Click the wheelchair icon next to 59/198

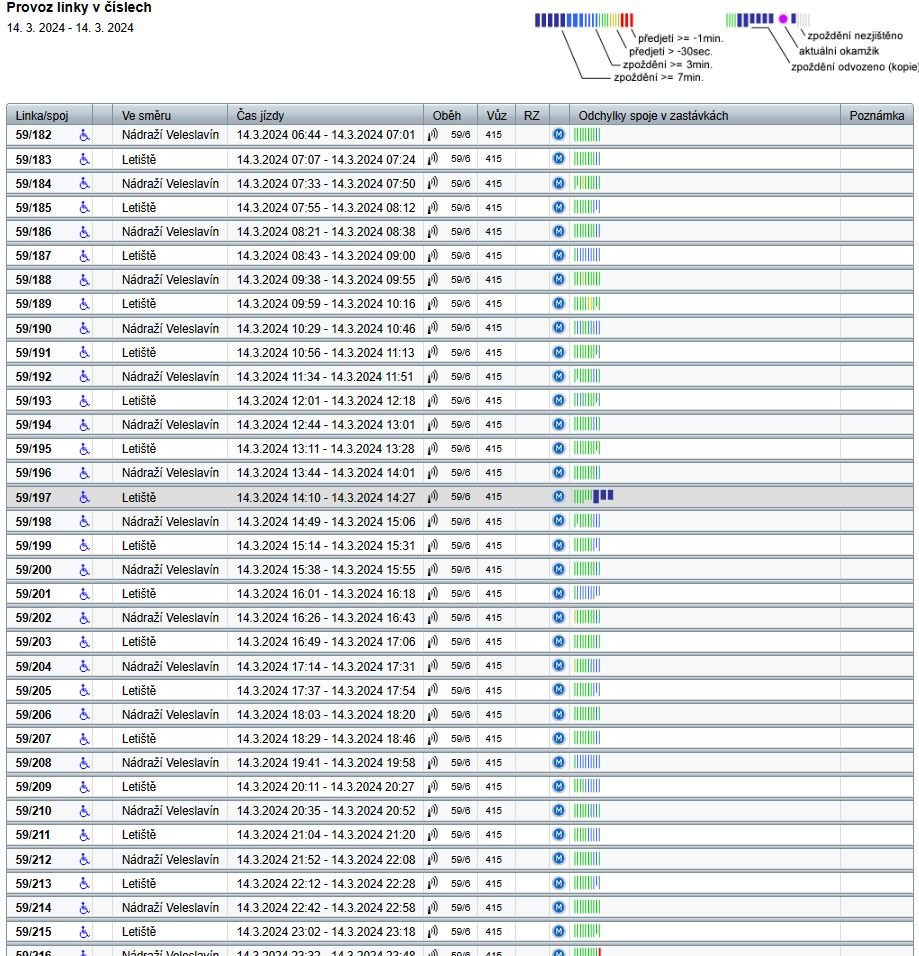coord(84,522)
